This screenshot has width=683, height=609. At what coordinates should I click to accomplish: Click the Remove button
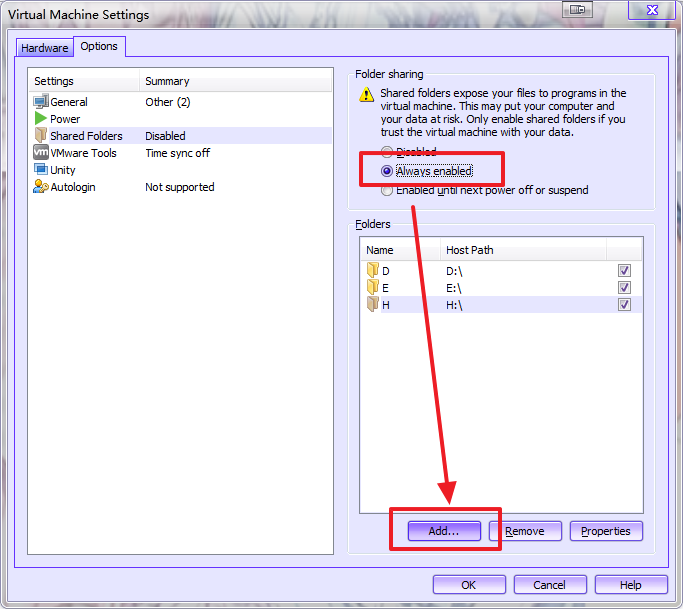click(525, 531)
